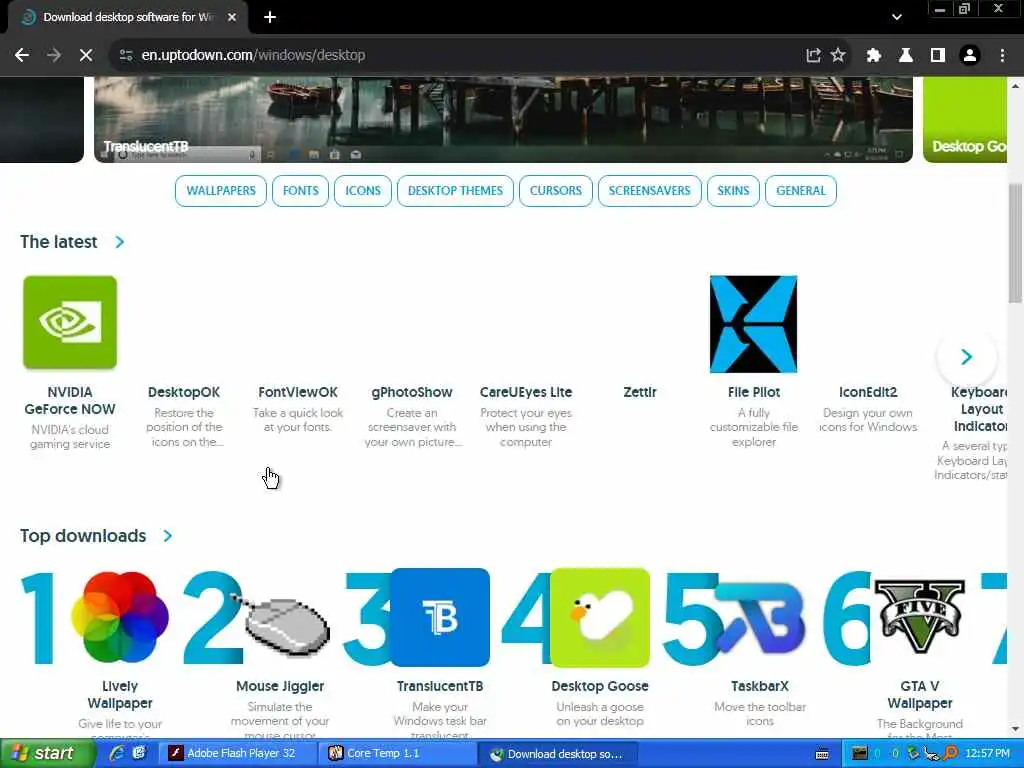Screen dimensions: 1024x768
Task: Open the DesktopOK app link
Action: point(184,392)
